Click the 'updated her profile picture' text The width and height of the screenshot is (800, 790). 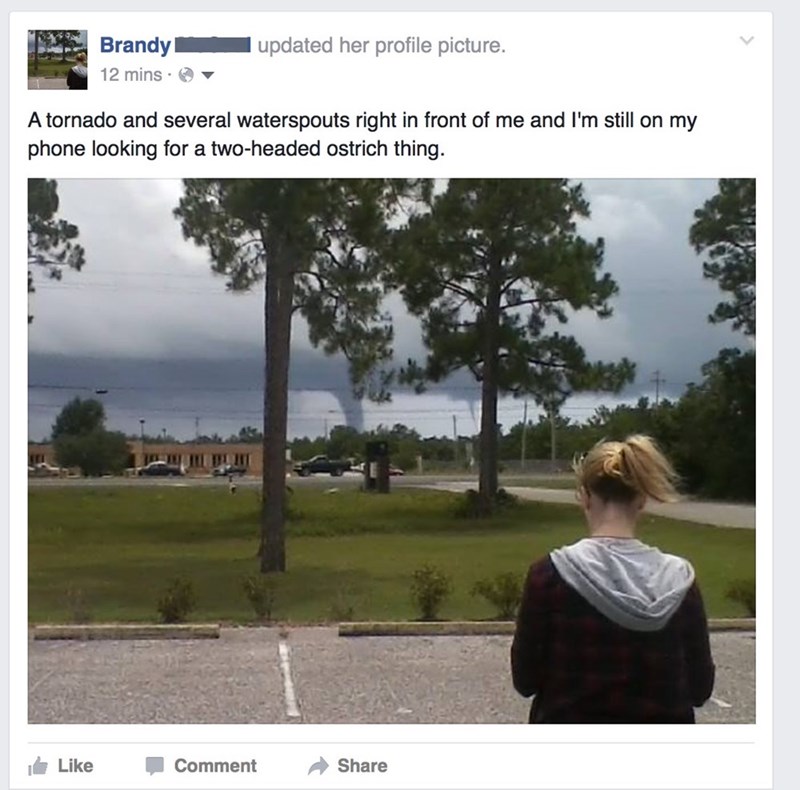(381, 45)
